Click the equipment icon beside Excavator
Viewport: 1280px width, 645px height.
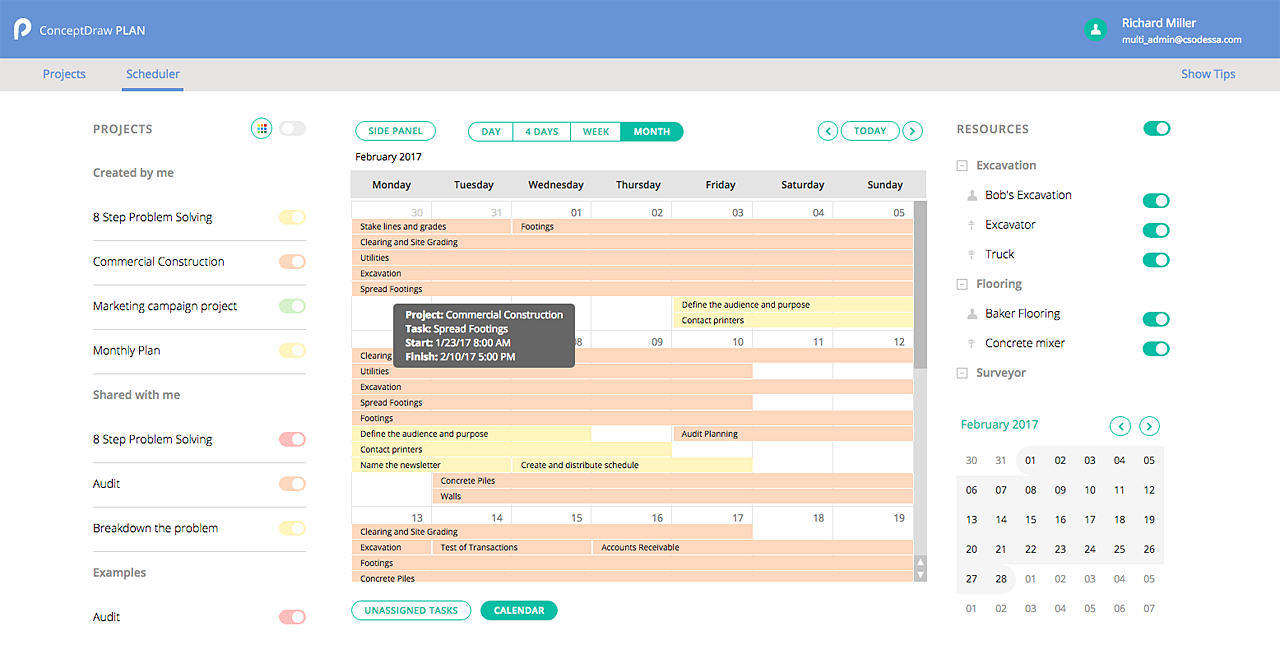pyautogui.click(x=971, y=225)
